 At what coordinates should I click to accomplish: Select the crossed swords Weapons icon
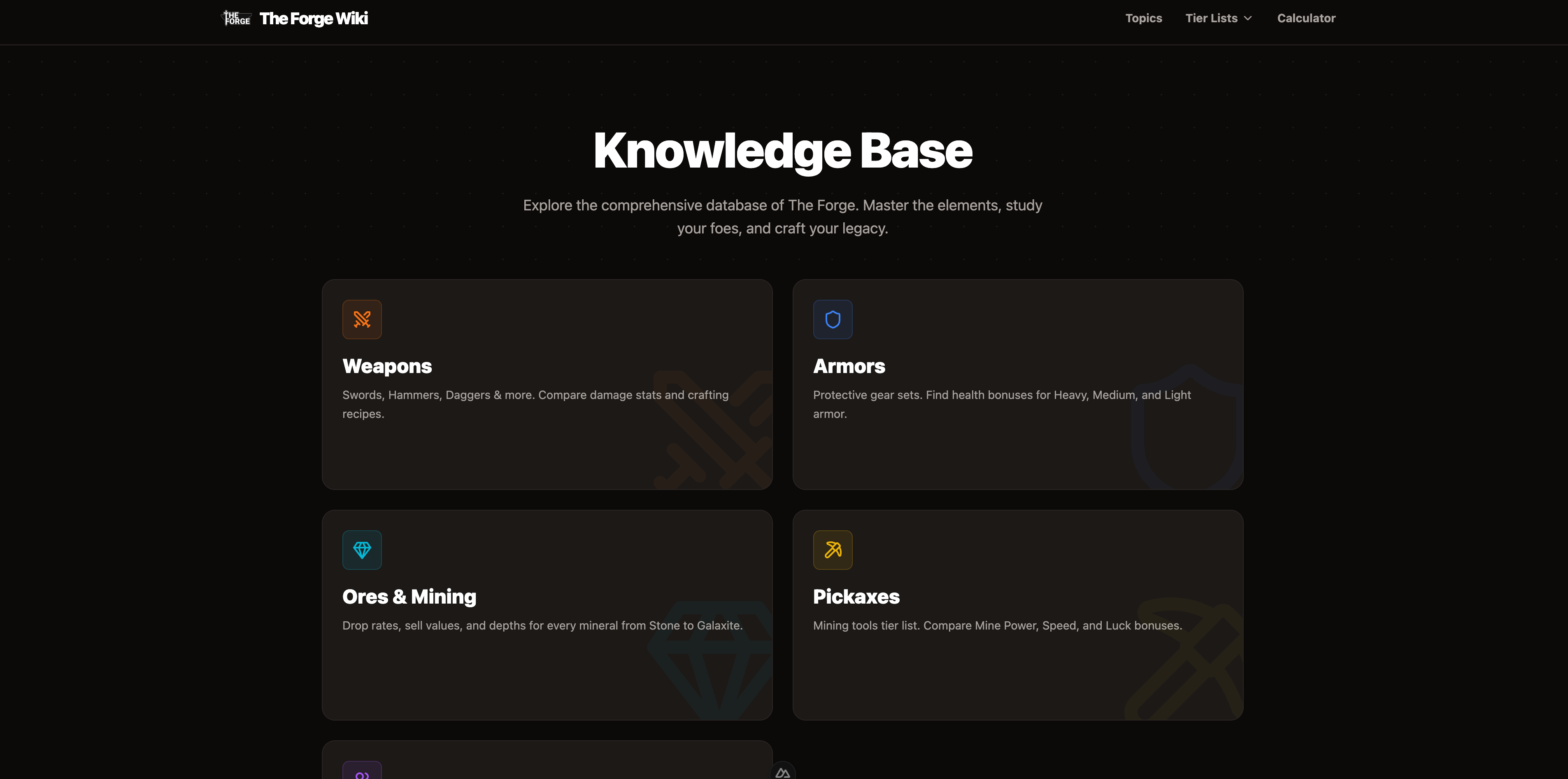click(362, 319)
